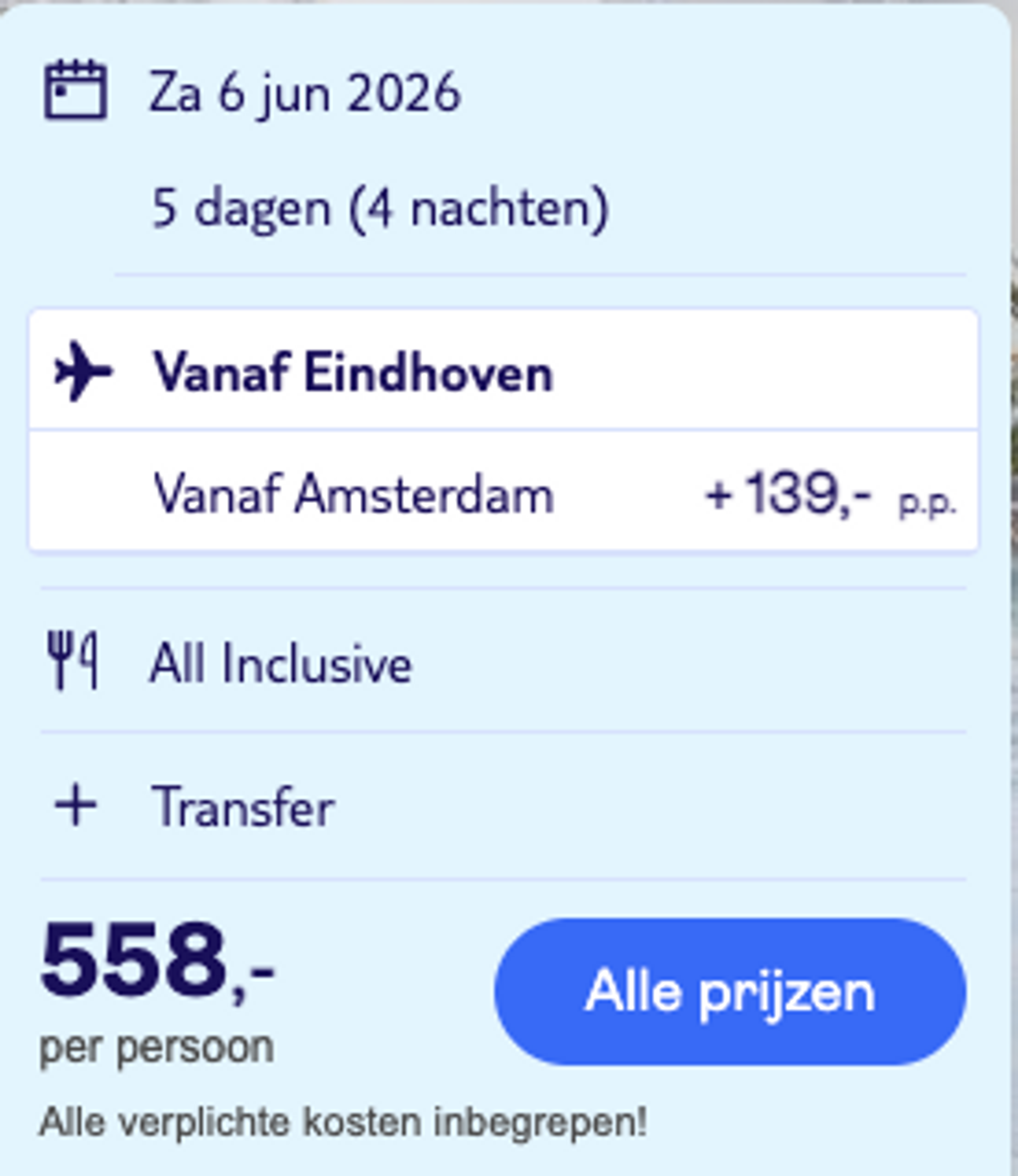Click the +139,- surcharge amount
This screenshot has height=1176, width=1018.
point(787,493)
